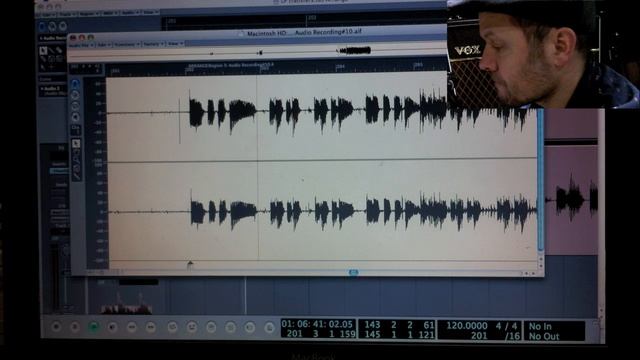Click the No In MIDI display

(540, 326)
